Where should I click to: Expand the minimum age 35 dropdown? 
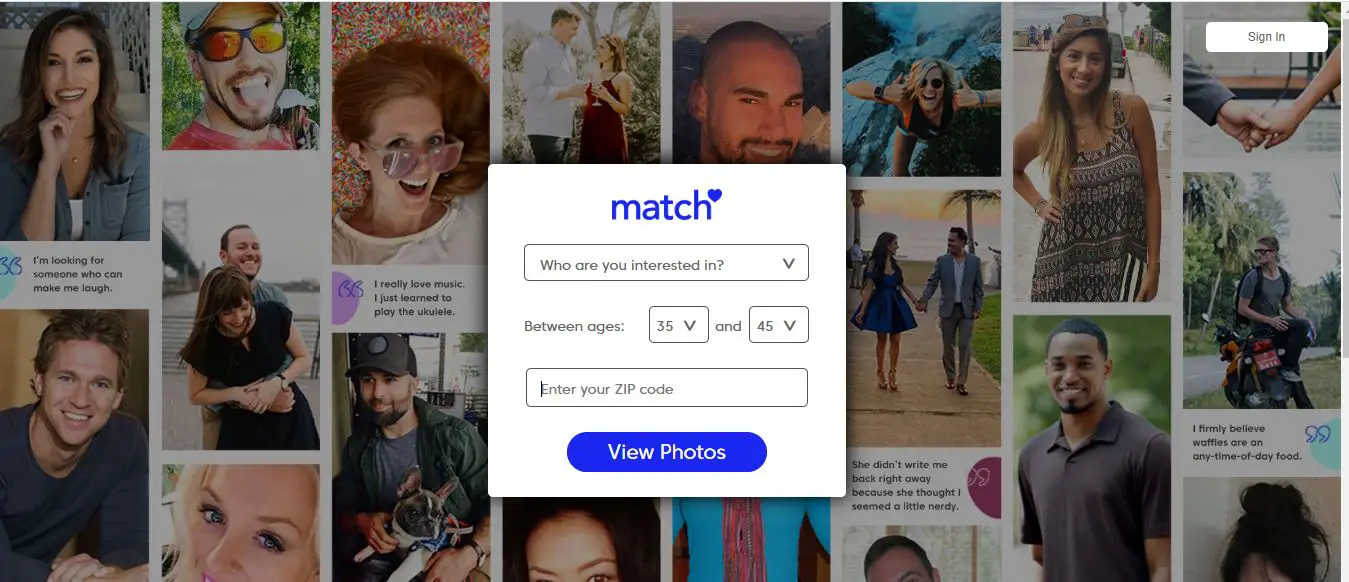[678, 326]
